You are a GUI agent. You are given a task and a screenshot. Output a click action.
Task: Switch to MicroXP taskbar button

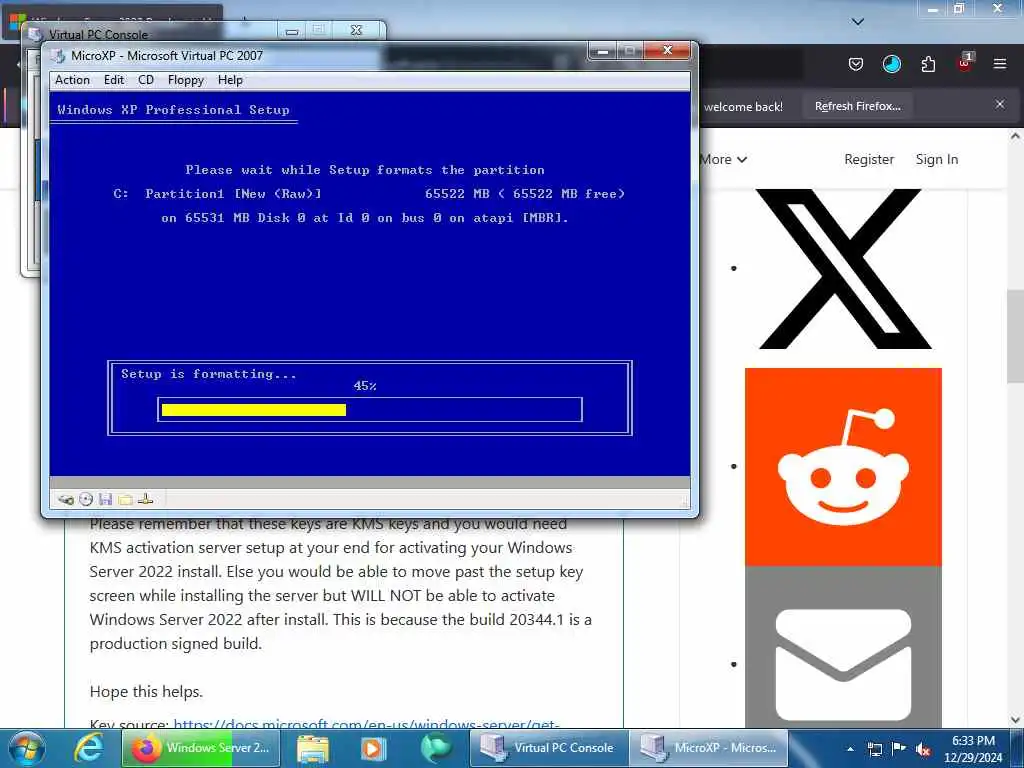(709, 748)
